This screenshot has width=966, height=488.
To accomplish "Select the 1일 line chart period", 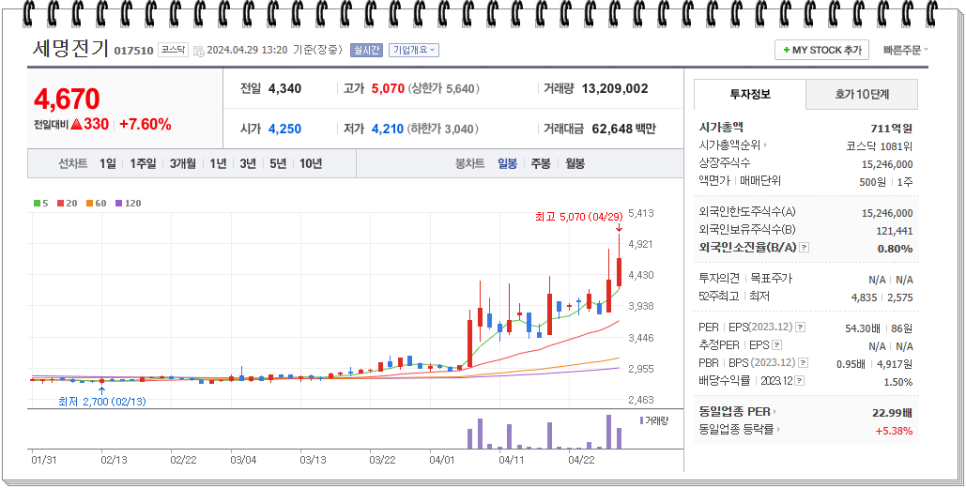I will point(107,164).
